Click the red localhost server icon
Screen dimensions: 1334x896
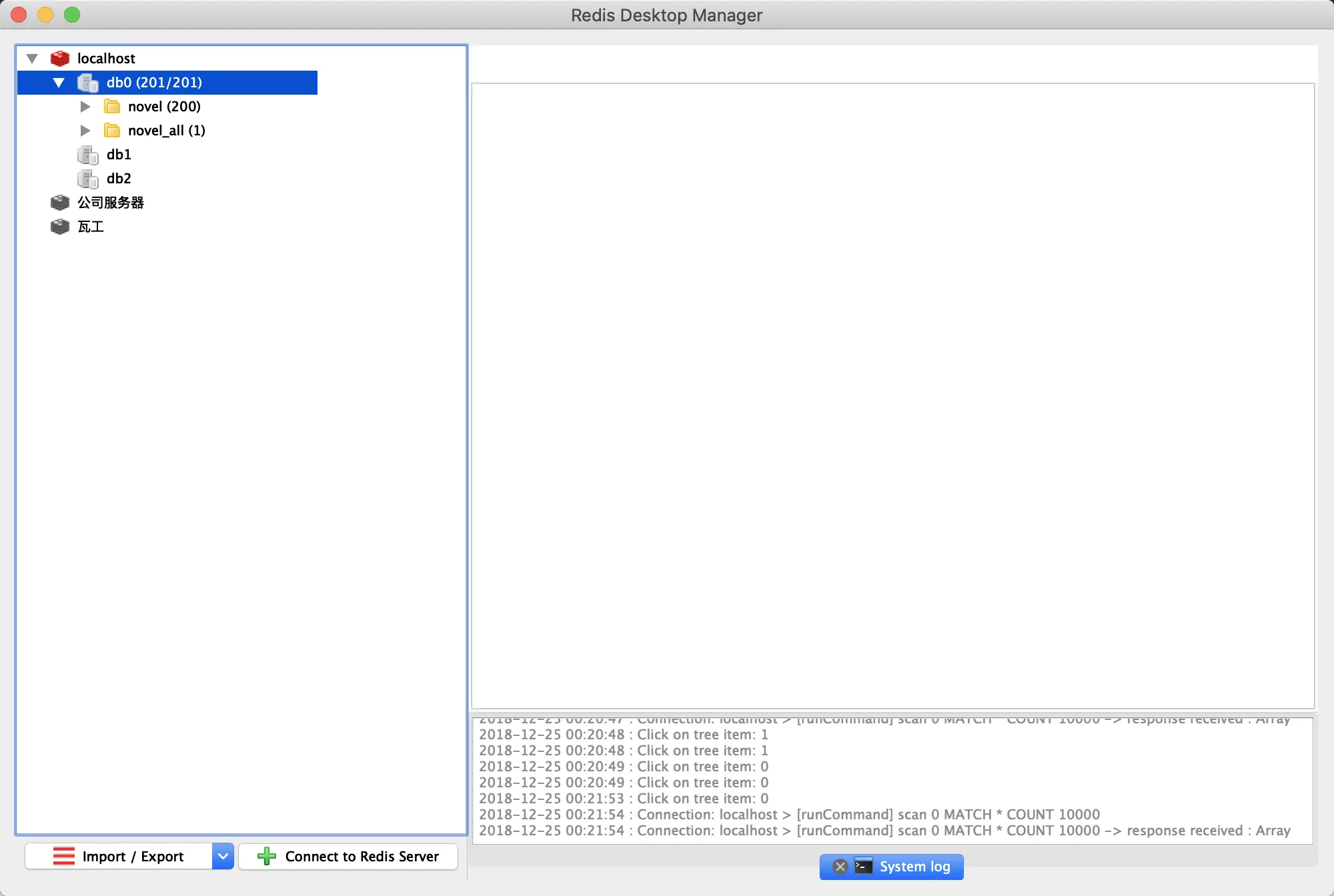click(x=60, y=59)
